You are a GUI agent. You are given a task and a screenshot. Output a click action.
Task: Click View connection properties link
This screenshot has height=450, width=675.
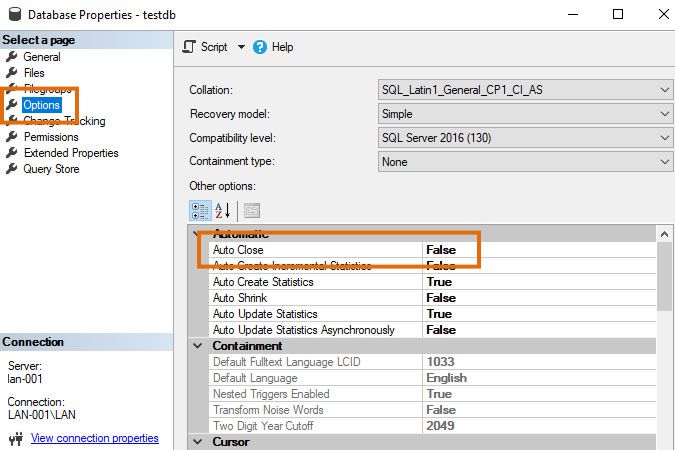point(94,438)
